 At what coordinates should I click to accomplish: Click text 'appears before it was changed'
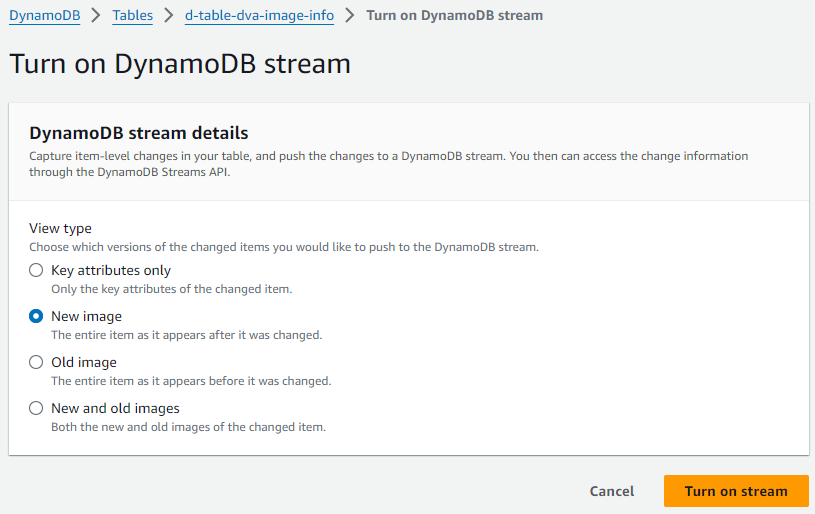240,381
